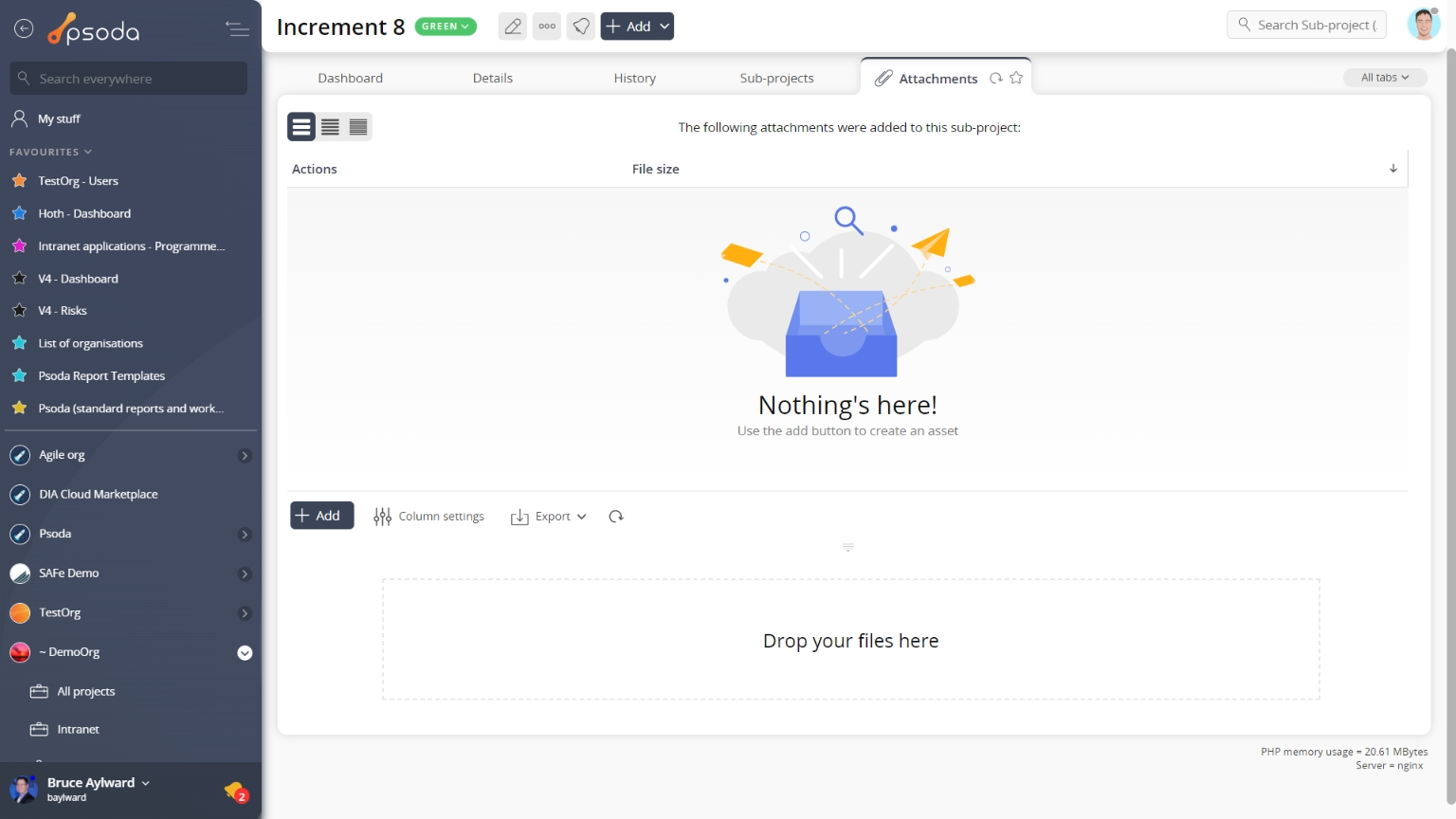
Task: Click the My stuff person icon
Action: (x=19, y=118)
